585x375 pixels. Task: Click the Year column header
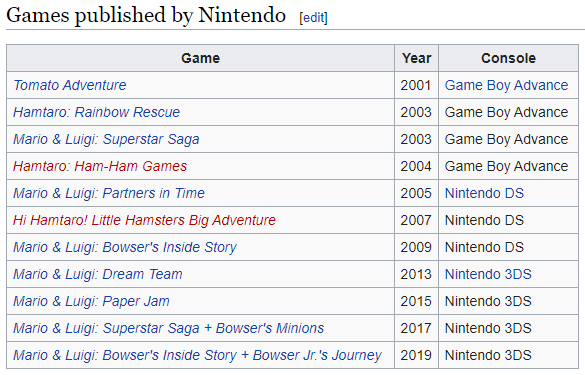(x=416, y=58)
